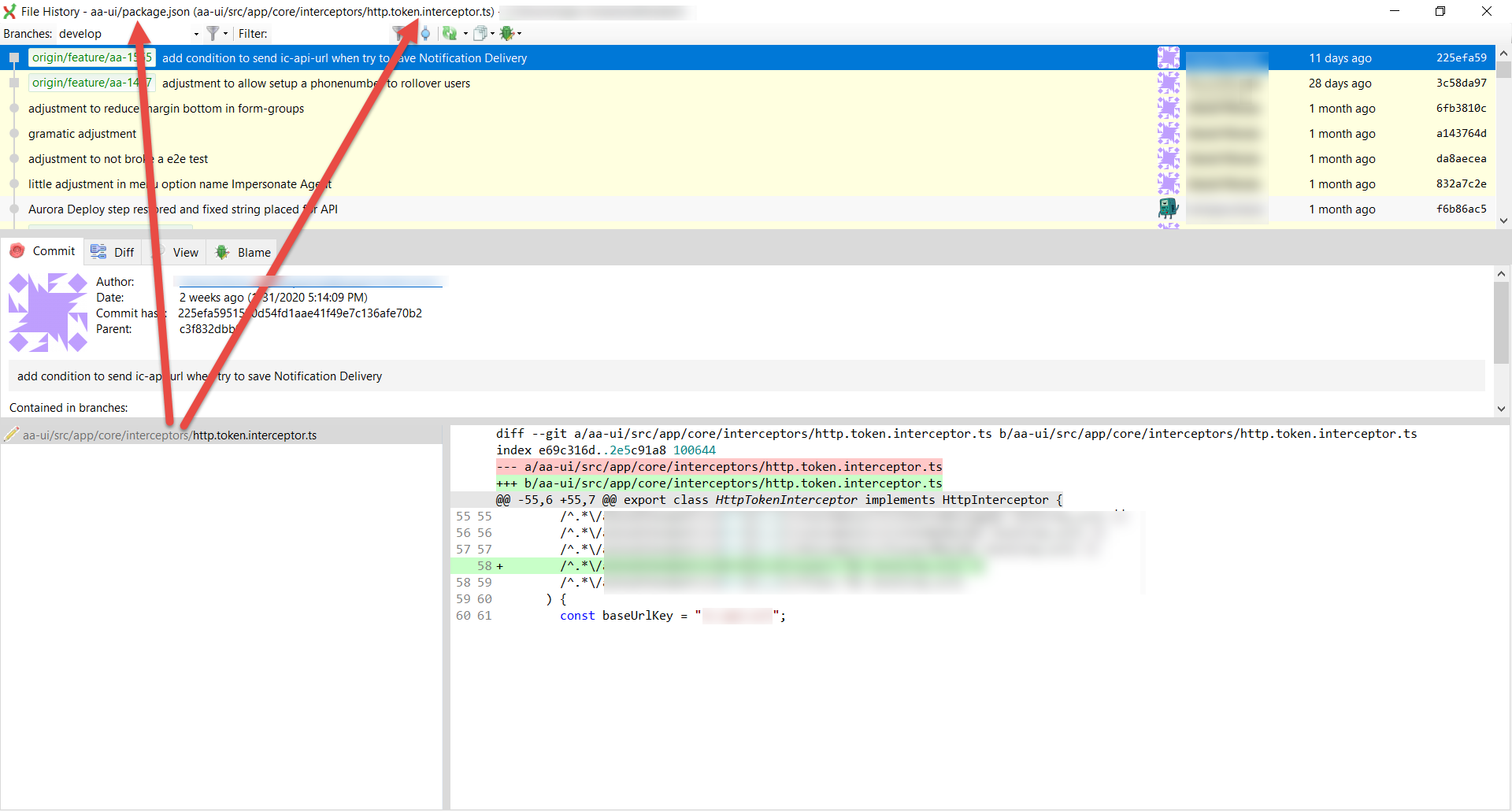Open the dropdown arrow beside the filter funnel
Viewport: 1512px width, 811px height.
226,33
